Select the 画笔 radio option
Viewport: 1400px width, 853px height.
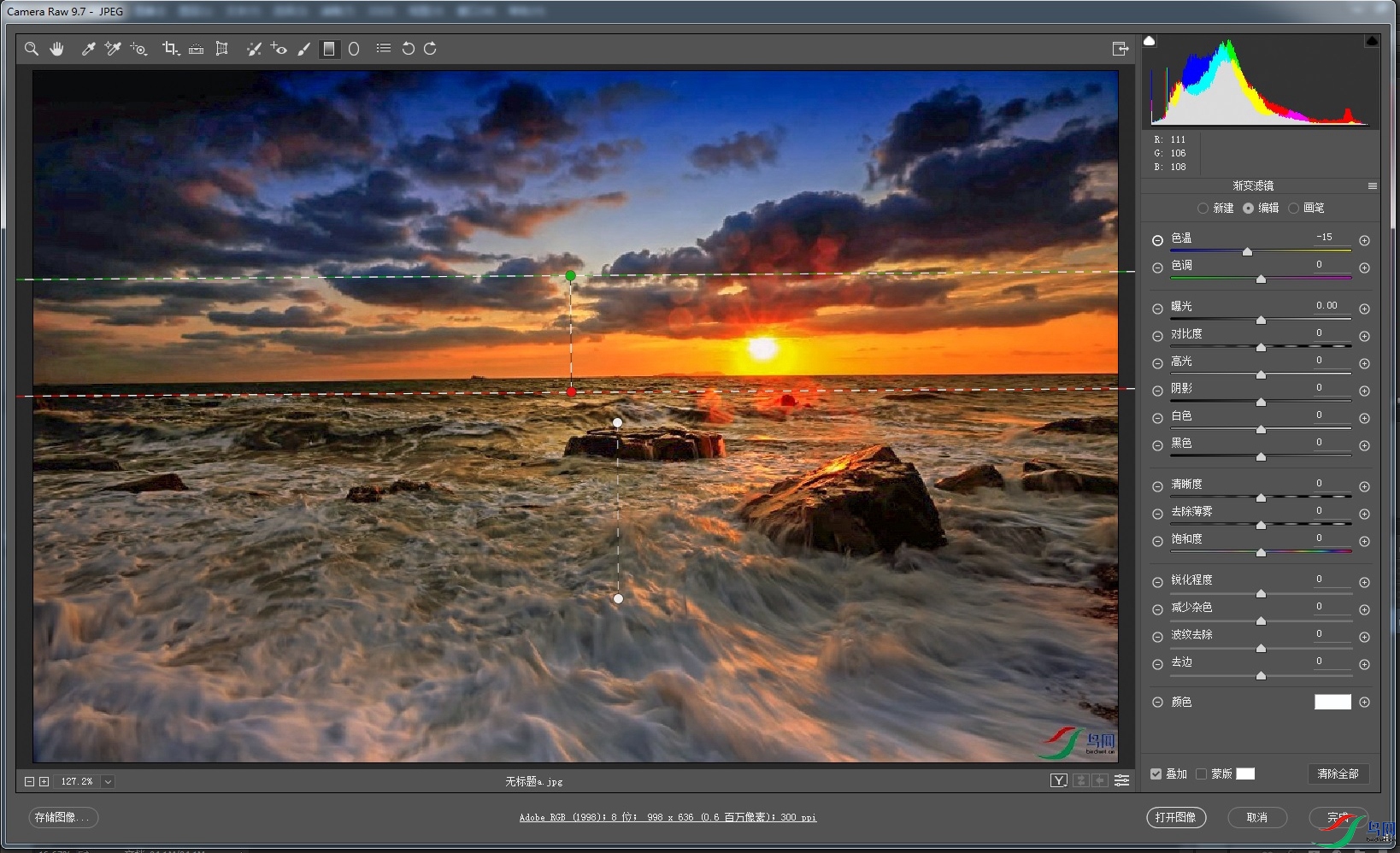[x=1293, y=209]
